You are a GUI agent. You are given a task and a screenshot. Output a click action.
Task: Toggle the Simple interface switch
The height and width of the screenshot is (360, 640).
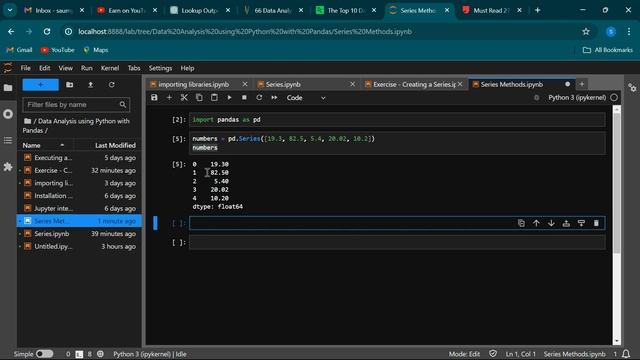(x=44, y=354)
